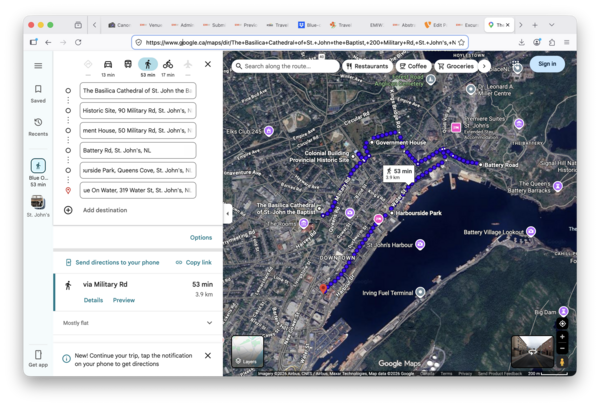Switch to the Edit P browser tab
The height and width of the screenshot is (407, 600).
[435, 25]
